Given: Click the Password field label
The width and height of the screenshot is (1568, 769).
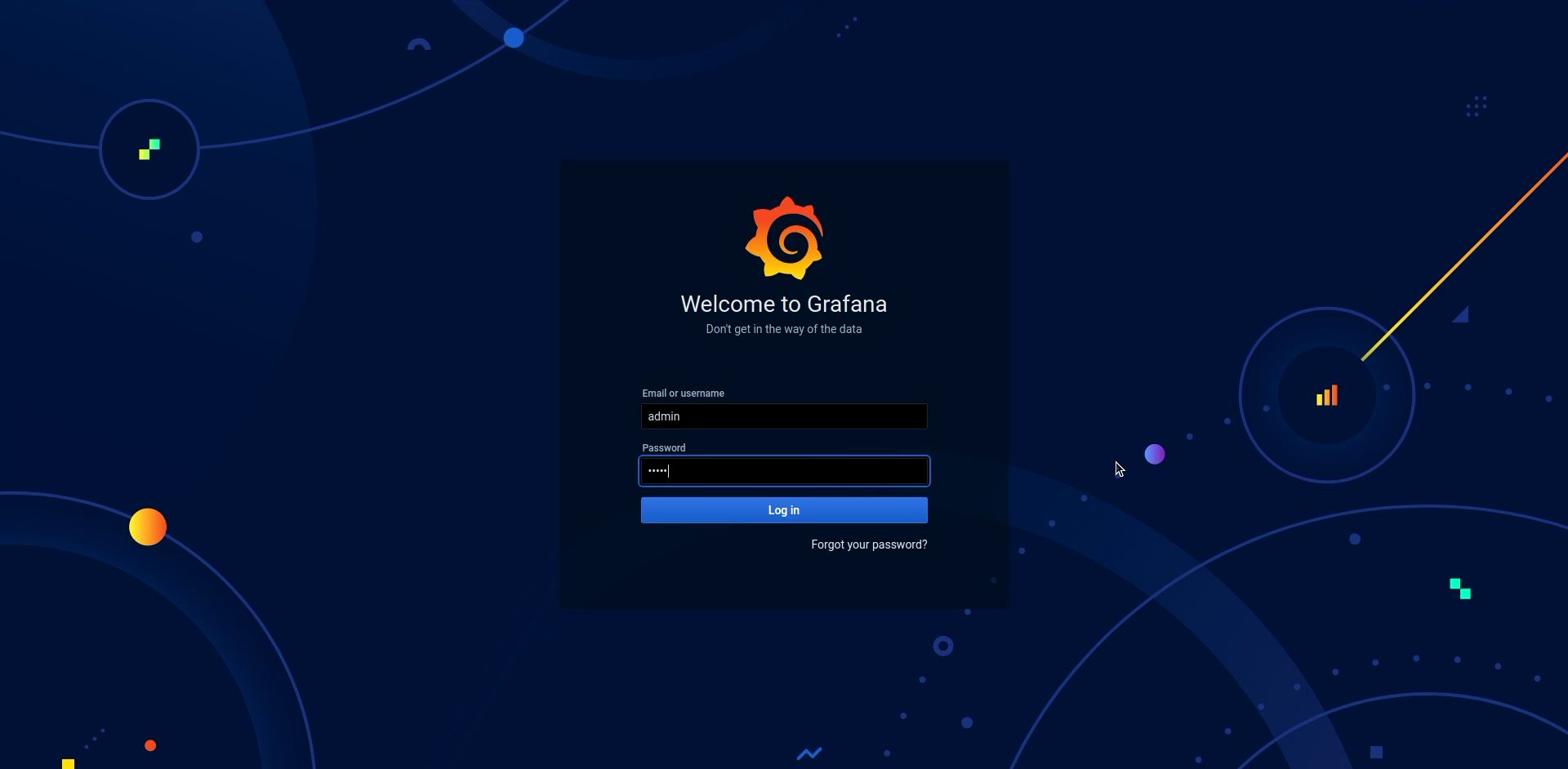Looking at the screenshot, I should click(x=663, y=448).
